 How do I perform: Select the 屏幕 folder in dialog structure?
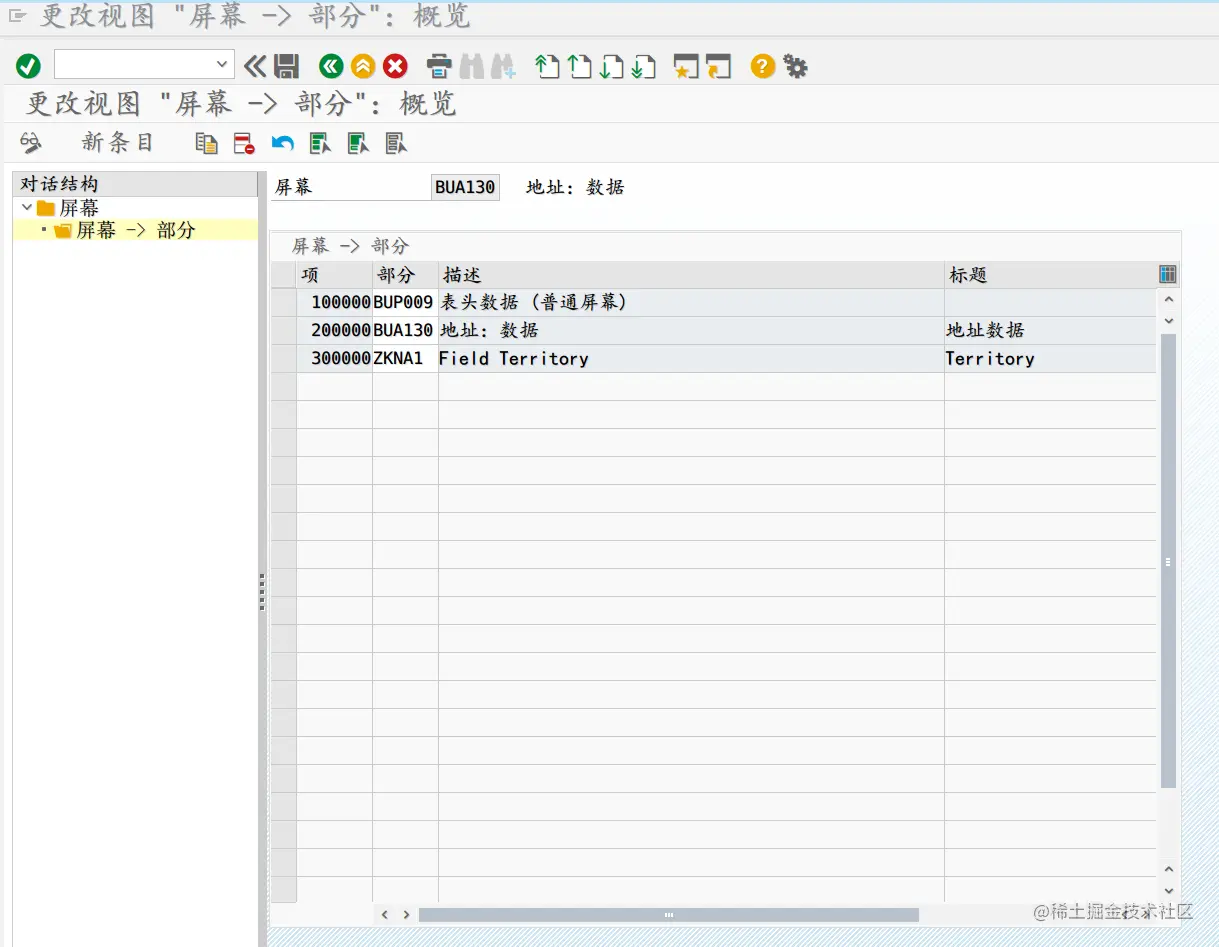tap(68, 208)
